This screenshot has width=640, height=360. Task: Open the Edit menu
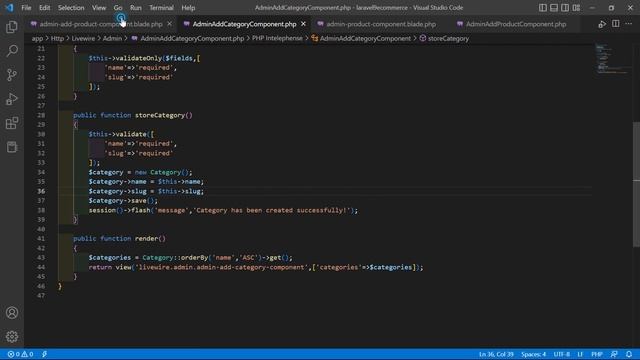click(44, 7)
